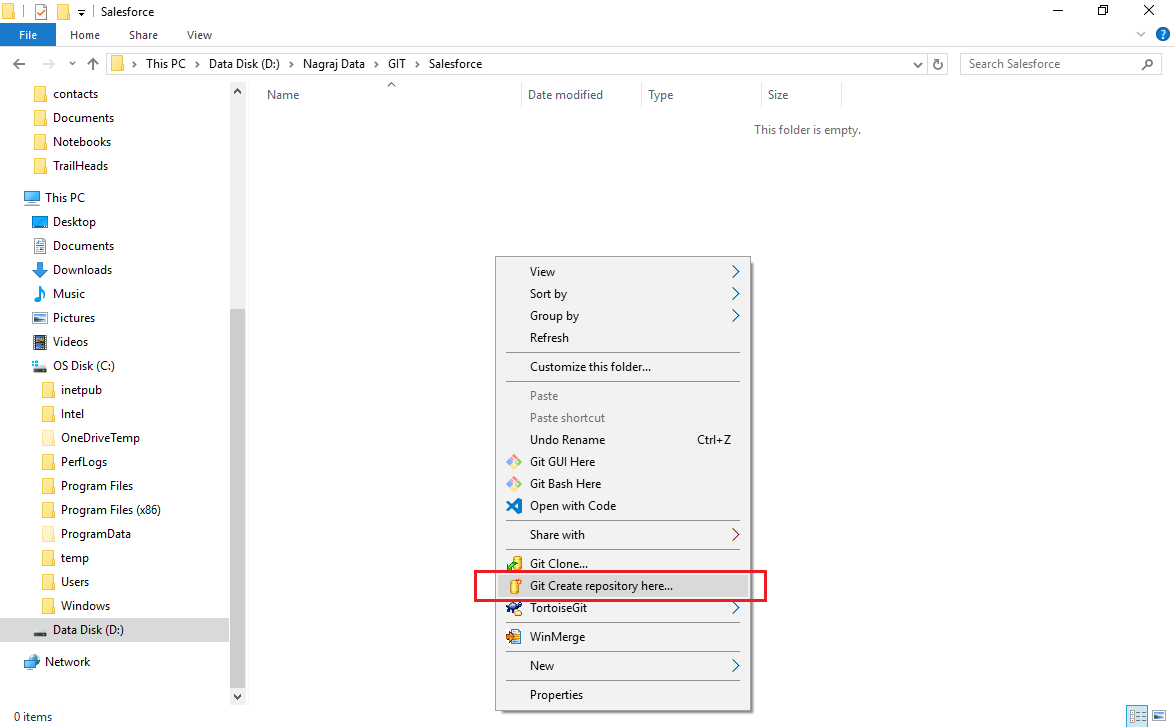
Task: Click GIT in the address breadcrumb
Action: [x=397, y=64]
